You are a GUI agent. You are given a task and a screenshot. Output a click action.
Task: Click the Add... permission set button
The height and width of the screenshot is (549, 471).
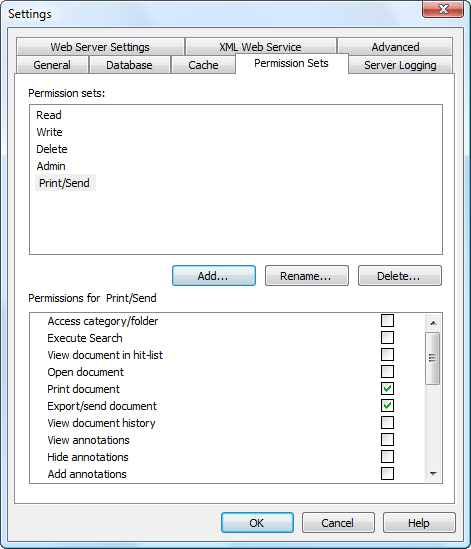click(x=214, y=276)
